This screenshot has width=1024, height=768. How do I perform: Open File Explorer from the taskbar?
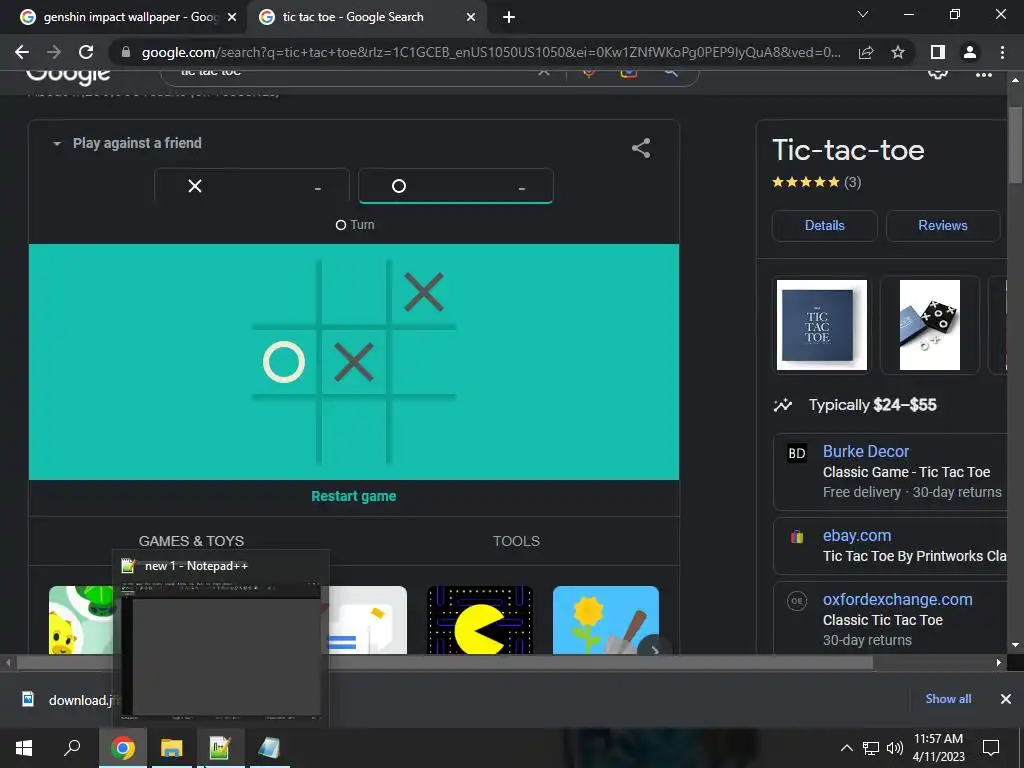[171, 748]
